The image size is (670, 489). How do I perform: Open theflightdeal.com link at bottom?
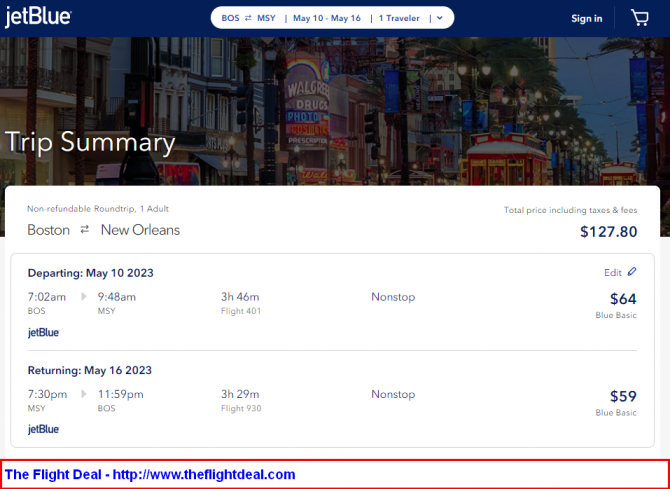point(204,474)
